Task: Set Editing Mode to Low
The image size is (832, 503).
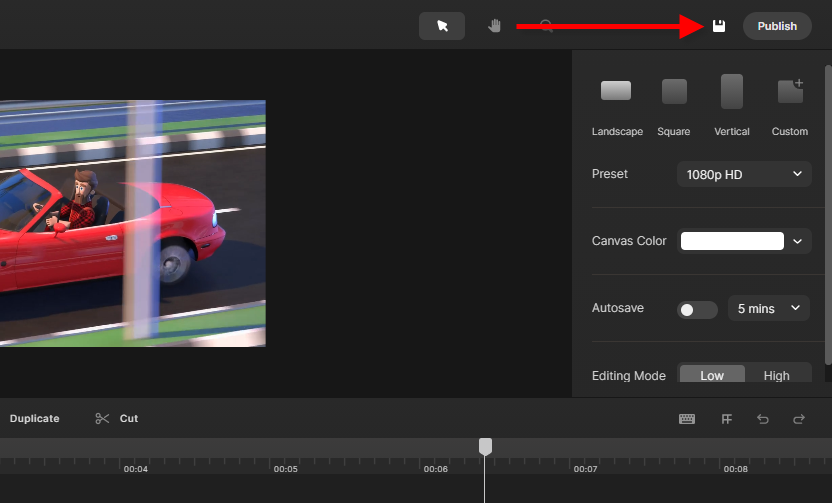Action: tap(712, 376)
